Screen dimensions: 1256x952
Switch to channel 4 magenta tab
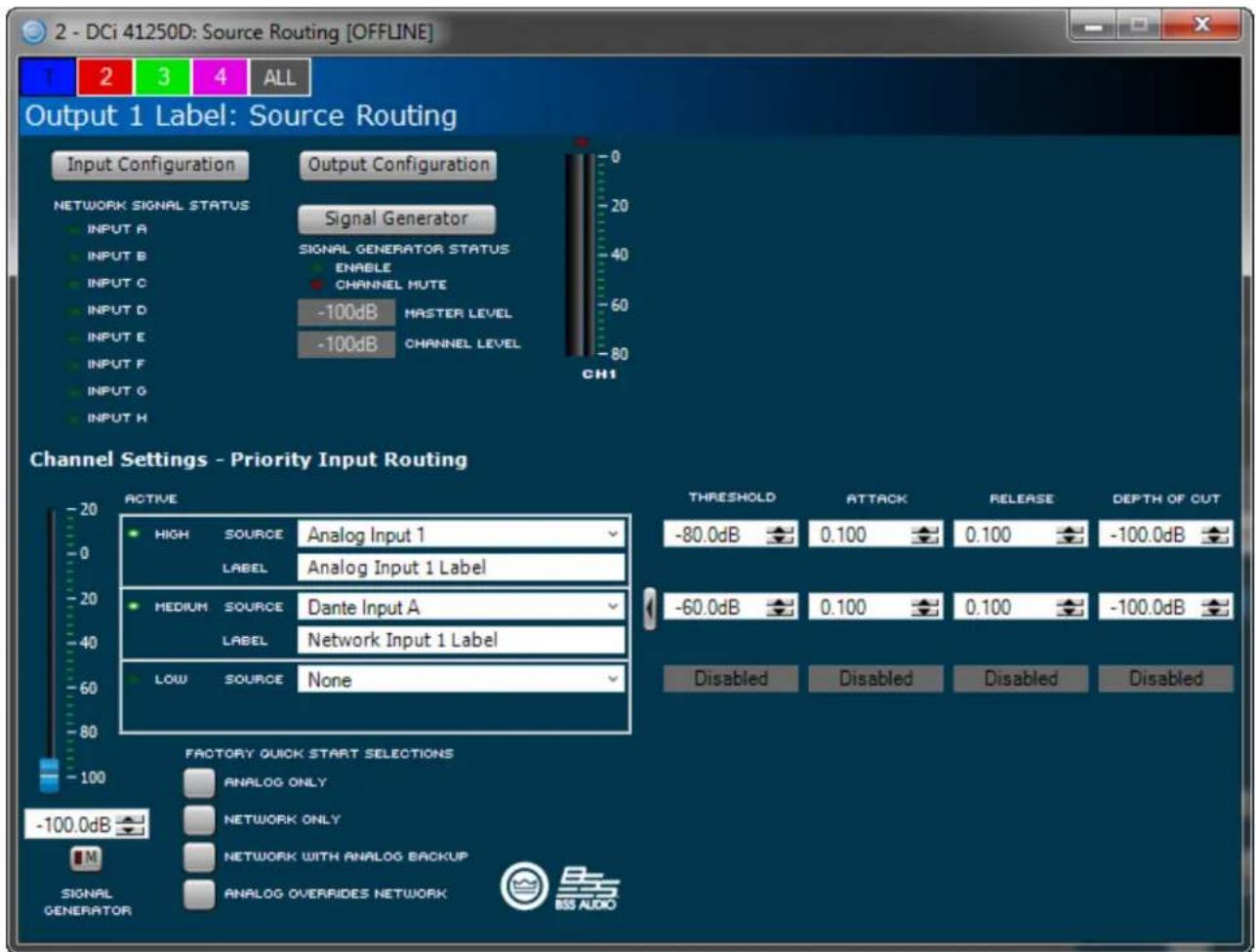pyautogui.click(x=221, y=78)
